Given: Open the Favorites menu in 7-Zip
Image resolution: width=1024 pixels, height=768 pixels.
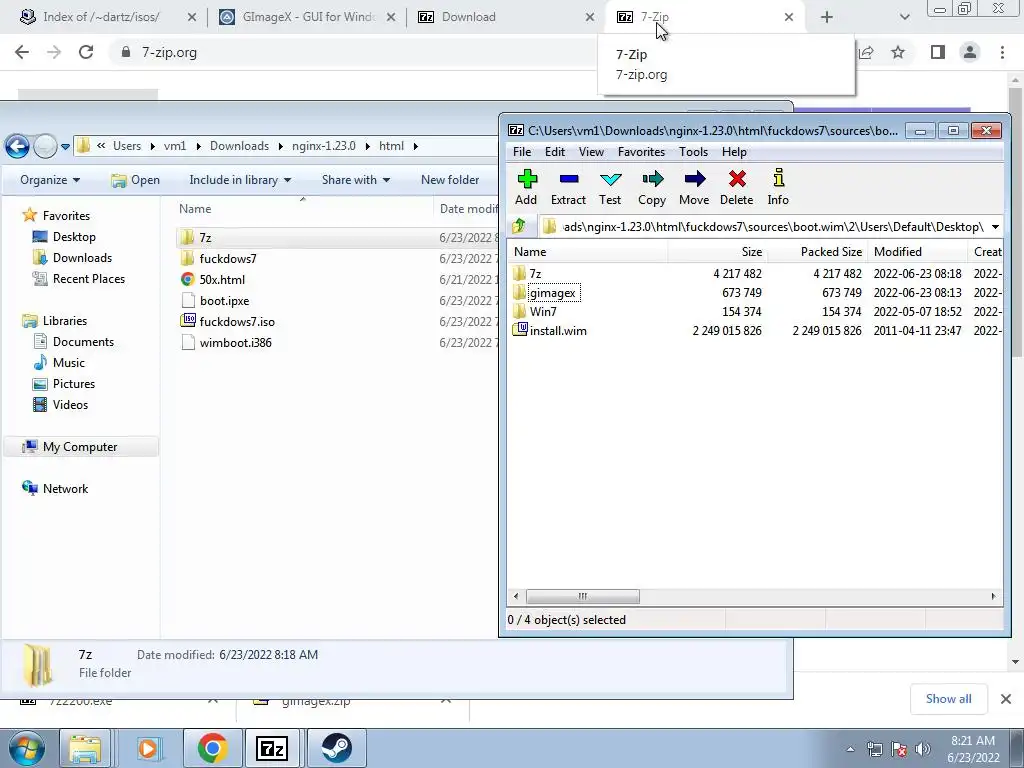Looking at the screenshot, I should (641, 152).
